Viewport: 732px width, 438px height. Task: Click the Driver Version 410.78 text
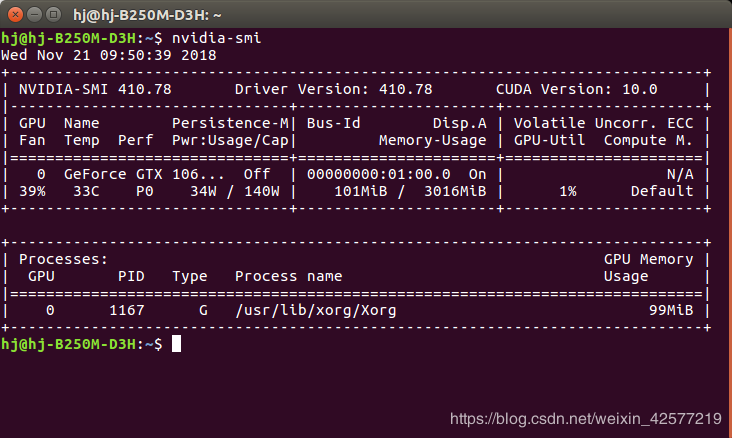click(x=333, y=89)
